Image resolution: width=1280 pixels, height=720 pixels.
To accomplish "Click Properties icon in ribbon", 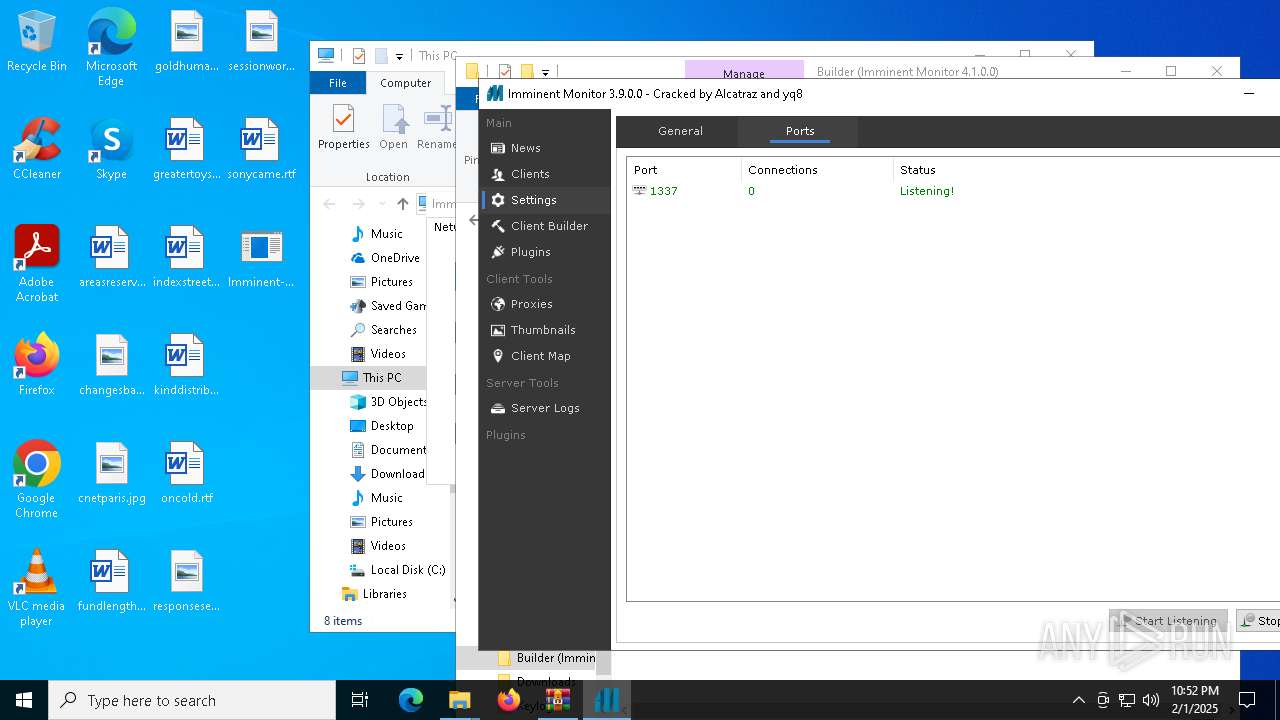I will [344, 127].
